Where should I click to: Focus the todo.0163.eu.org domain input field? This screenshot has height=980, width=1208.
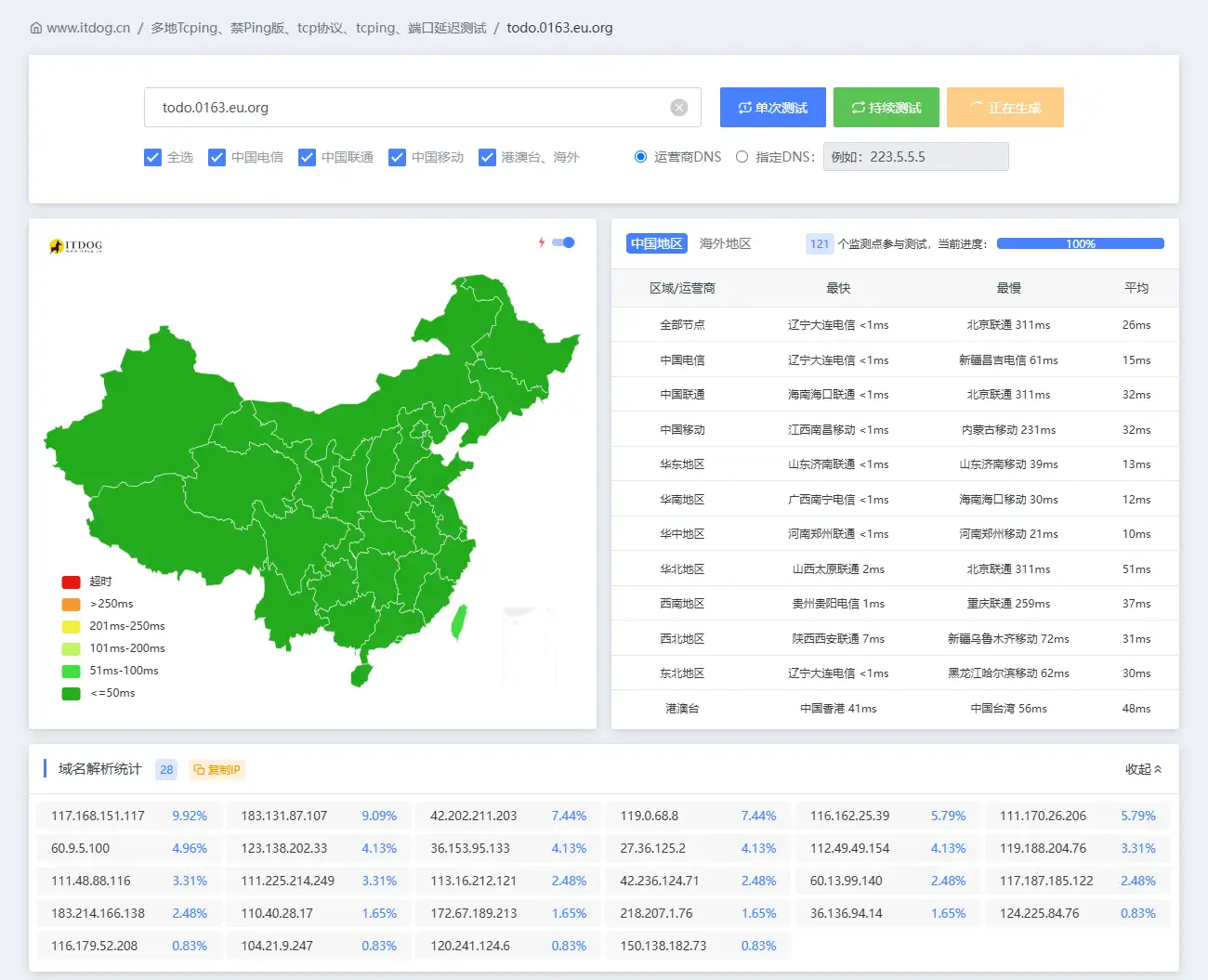pos(423,108)
